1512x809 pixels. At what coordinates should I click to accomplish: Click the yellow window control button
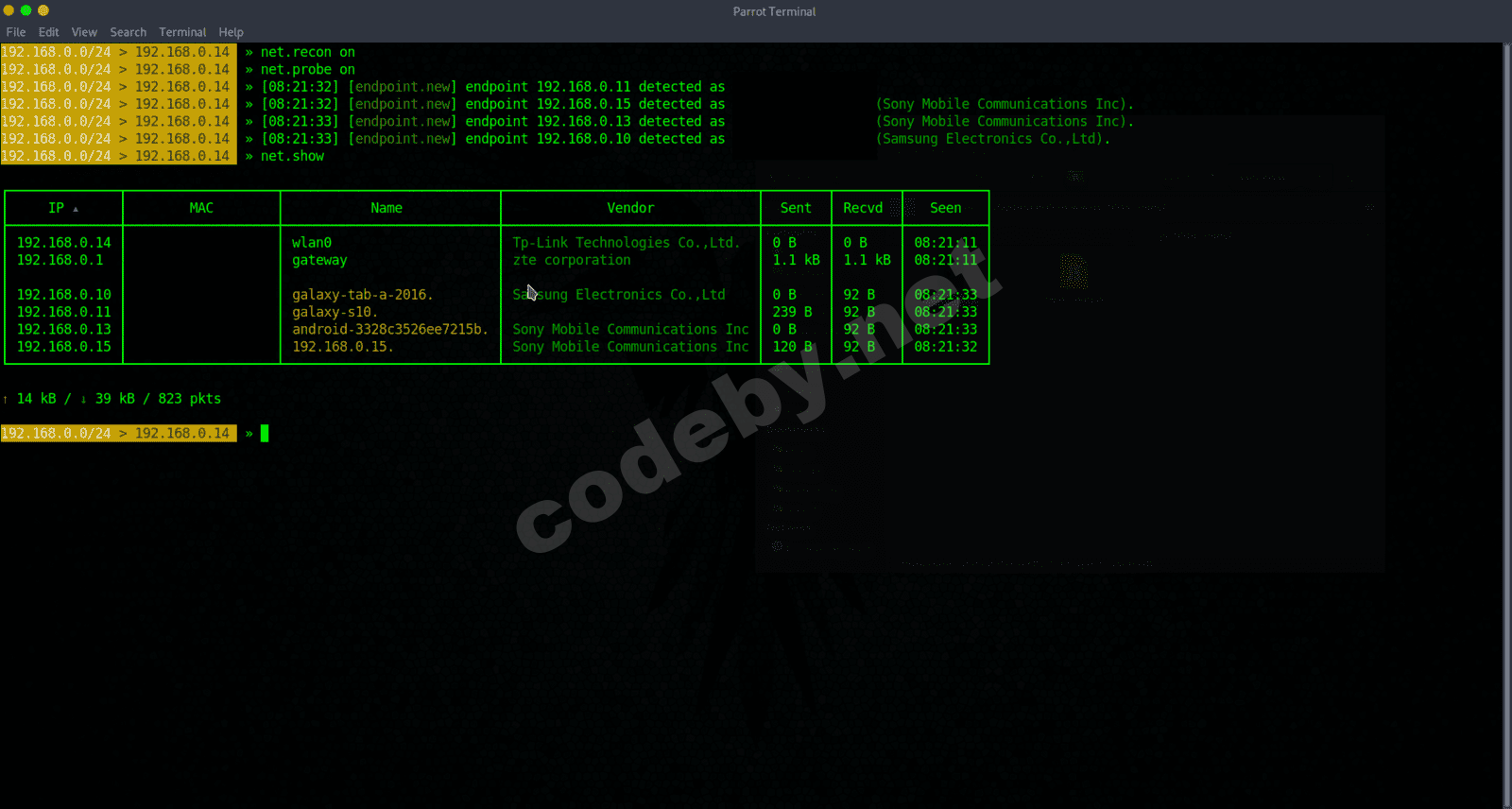(x=43, y=10)
